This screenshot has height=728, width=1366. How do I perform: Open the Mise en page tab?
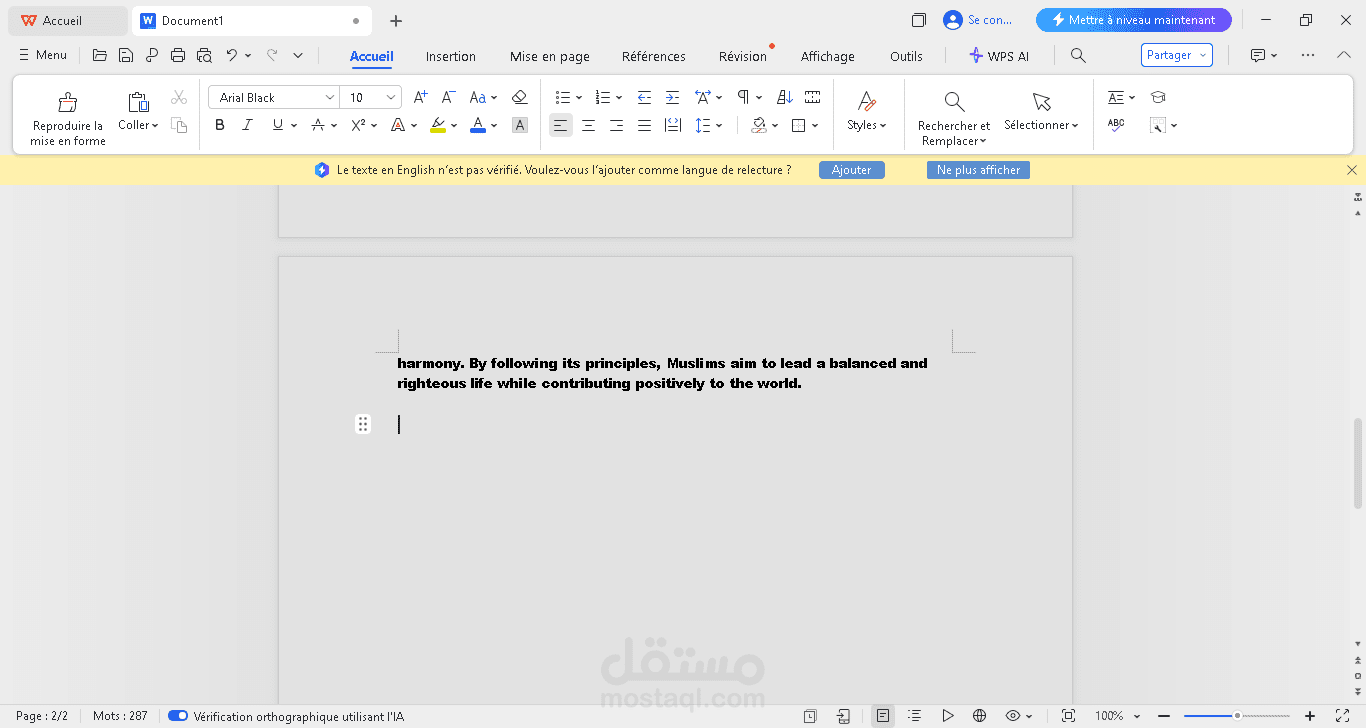[x=550, y=56]
